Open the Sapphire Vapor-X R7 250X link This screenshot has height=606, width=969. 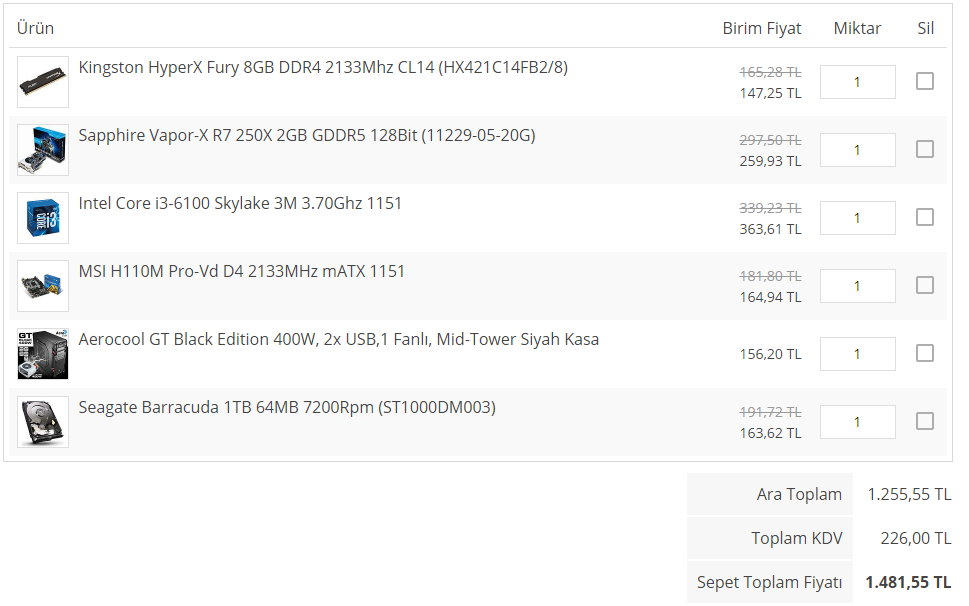click(x=307, y=136)
